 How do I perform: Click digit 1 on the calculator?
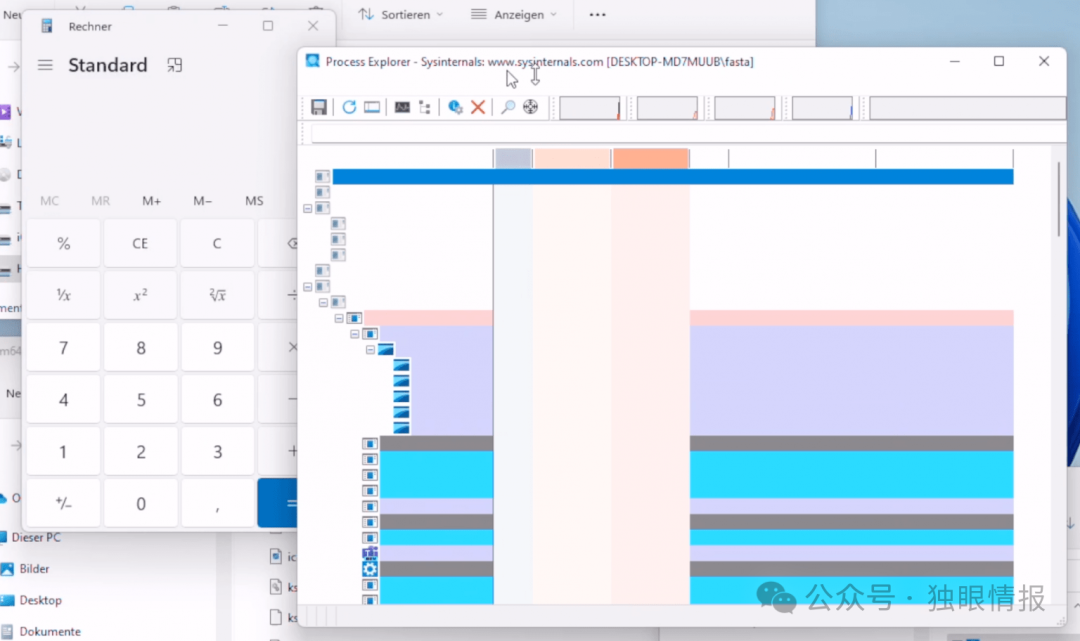(x=63, y=452)
